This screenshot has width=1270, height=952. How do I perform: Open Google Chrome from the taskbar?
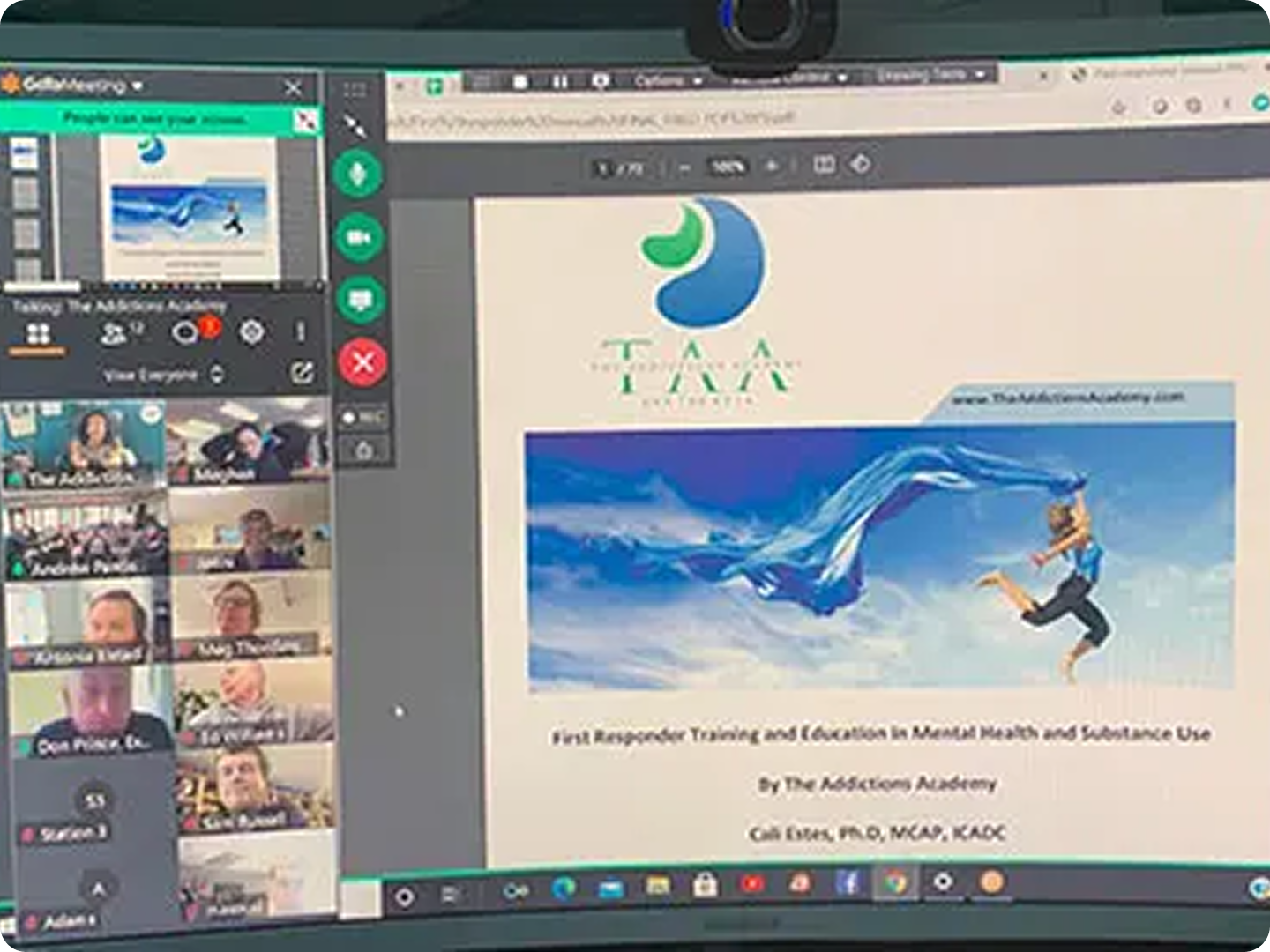(x=896, y=882)
